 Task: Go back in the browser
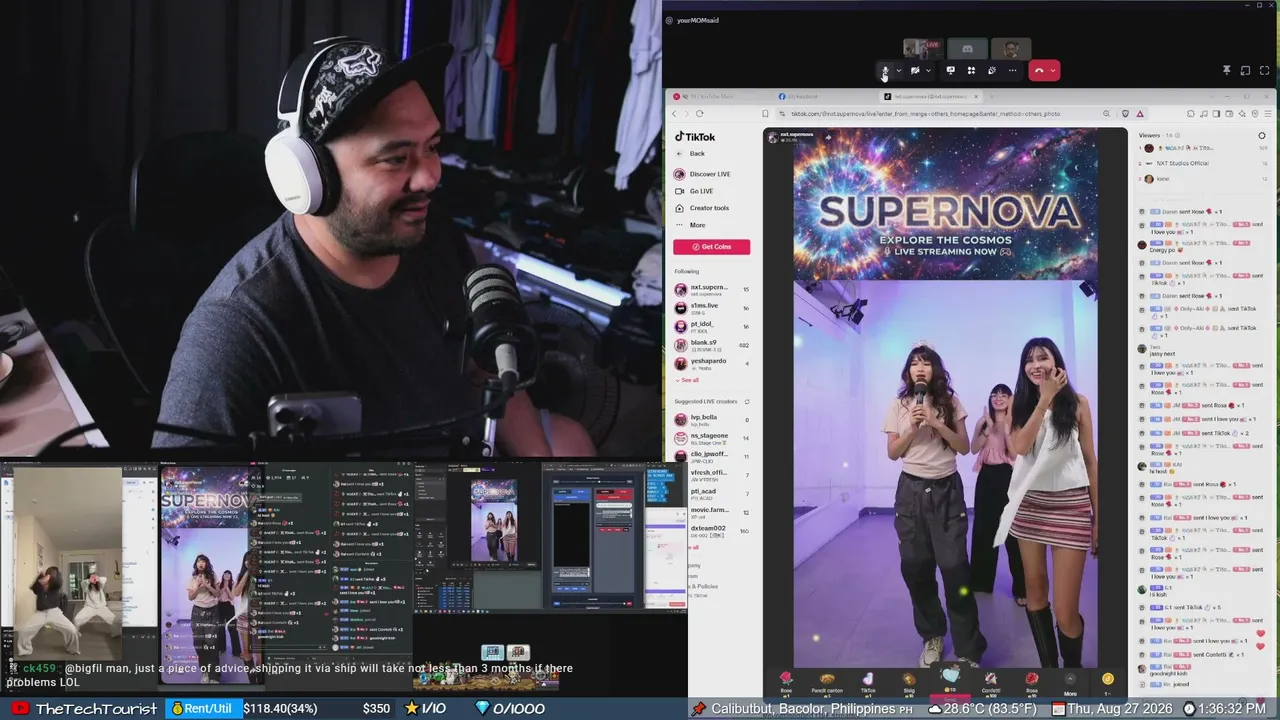(674, 114)
